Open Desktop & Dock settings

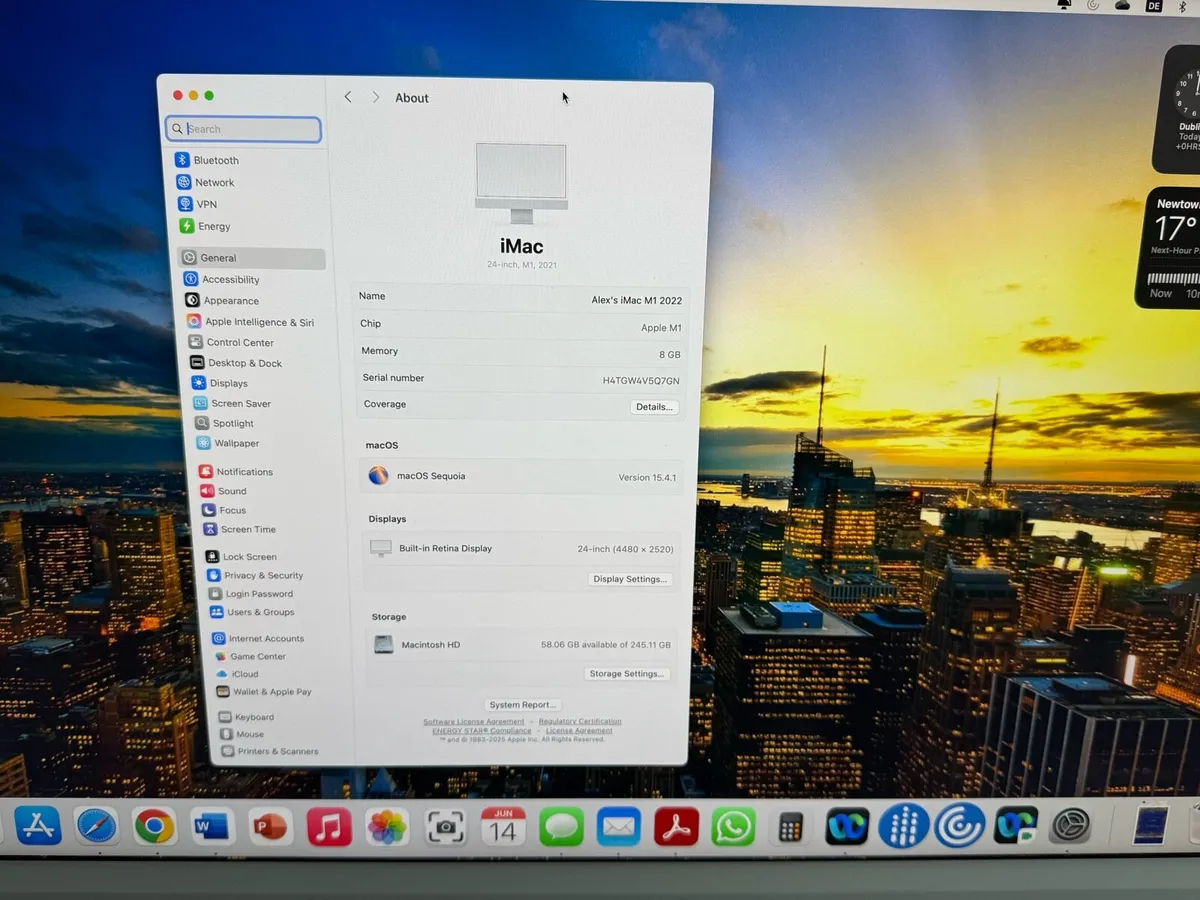[x=237, y=363]
